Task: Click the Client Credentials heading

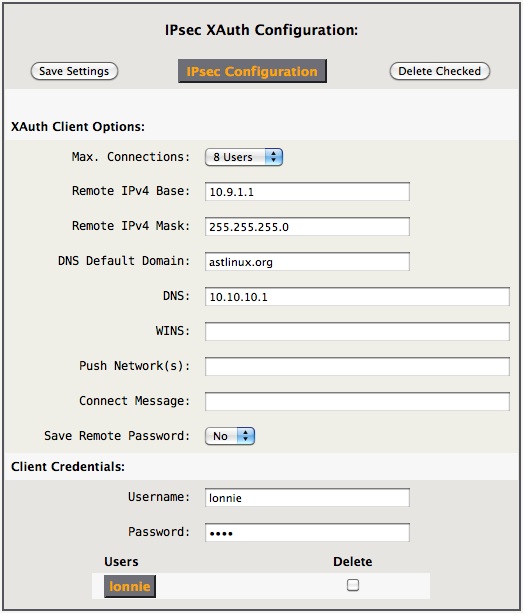Action: 68,466
